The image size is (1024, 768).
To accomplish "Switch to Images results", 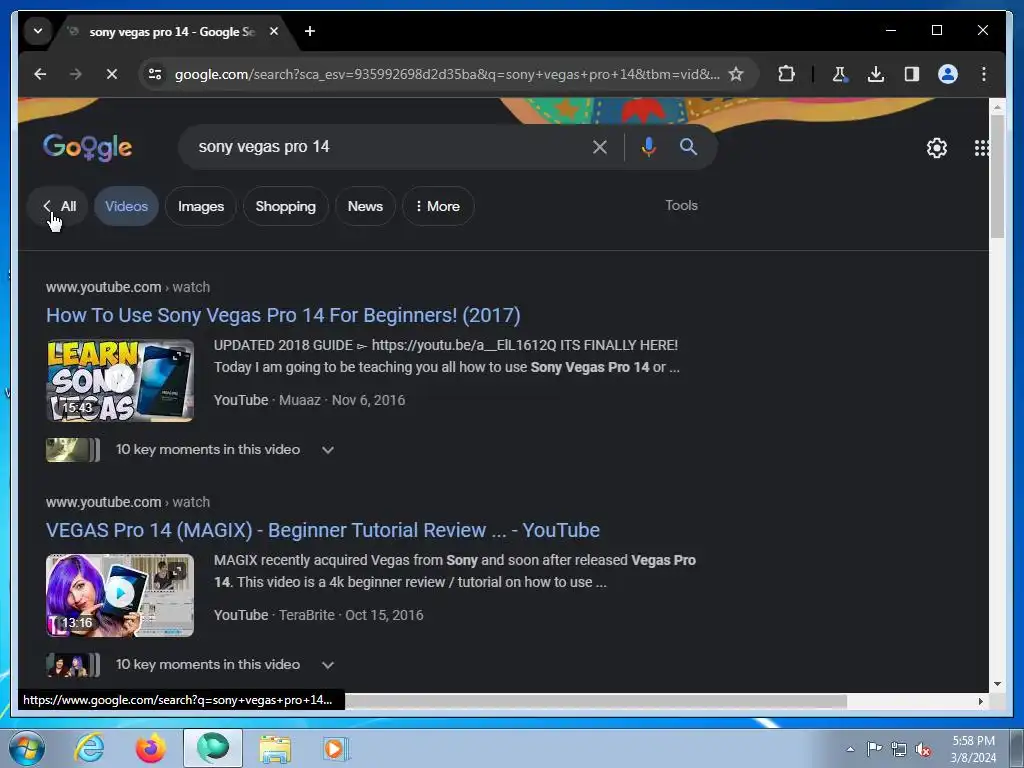I will [x=201, y=206].
